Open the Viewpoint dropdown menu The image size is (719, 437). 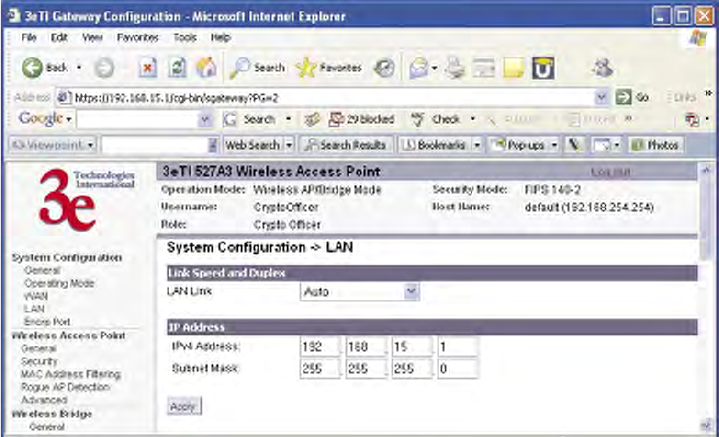(x=90, y=146)
